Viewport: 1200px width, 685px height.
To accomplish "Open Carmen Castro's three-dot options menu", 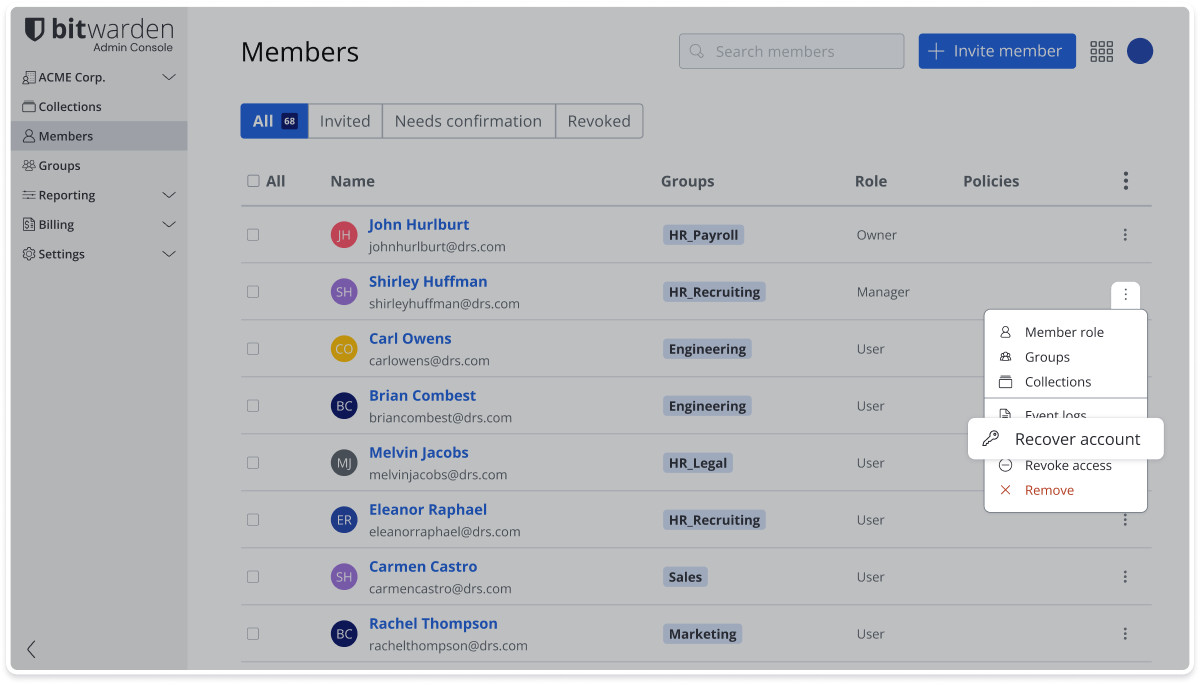I will 1125,577.
